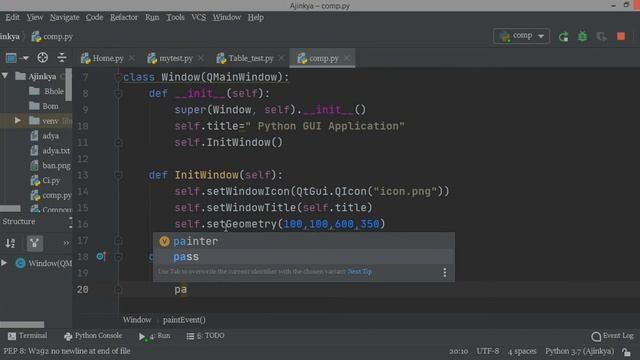Close the Home.py tab
The image size is (640, 360).
[x=131, y=58]
